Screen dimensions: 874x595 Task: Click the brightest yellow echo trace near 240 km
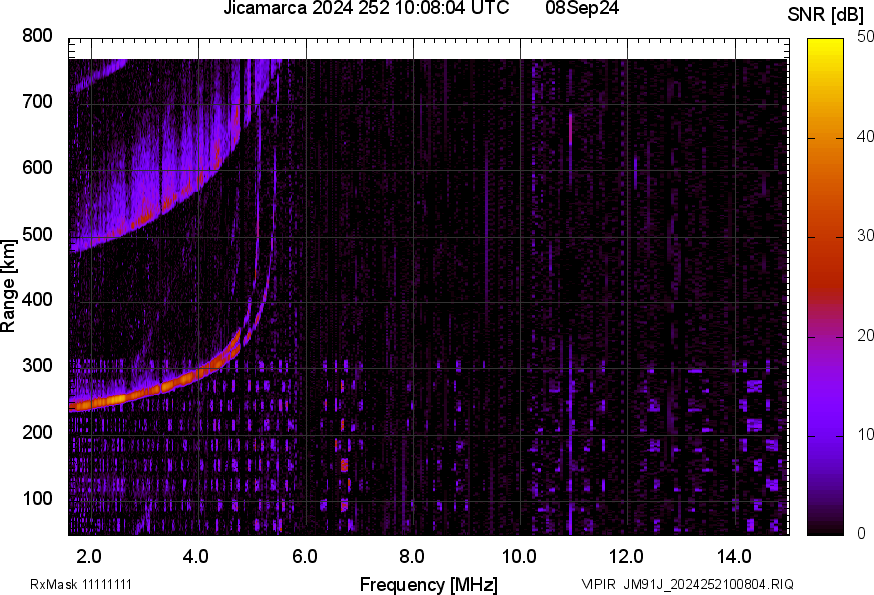point(115,398)
